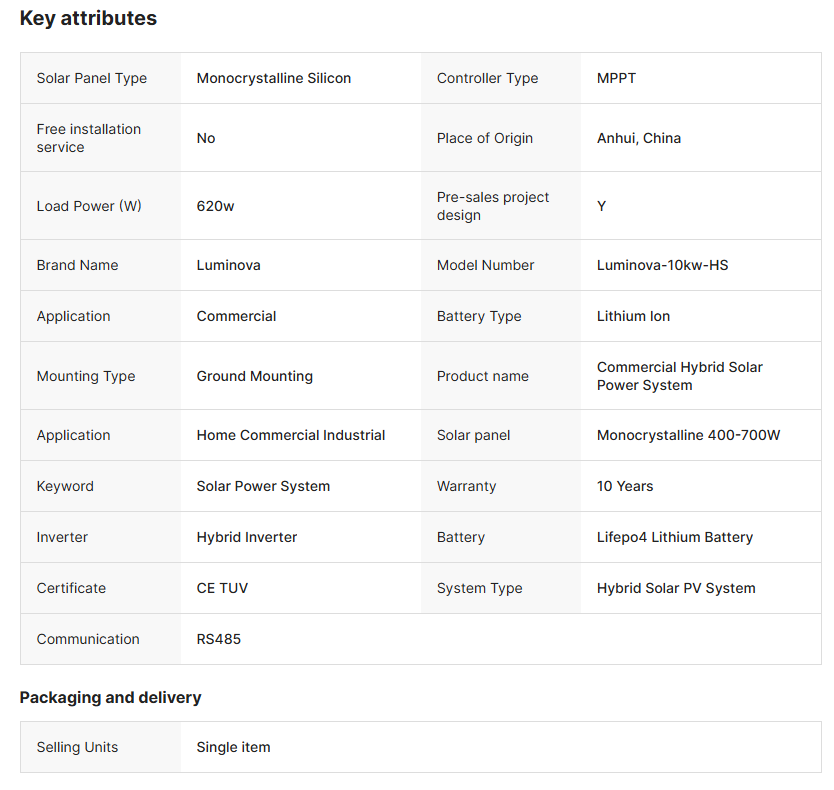Image resolution: width=834 pixels, height=790 pixels.
Task: Click the MPPT controller type value
Action: click(616, 78)
